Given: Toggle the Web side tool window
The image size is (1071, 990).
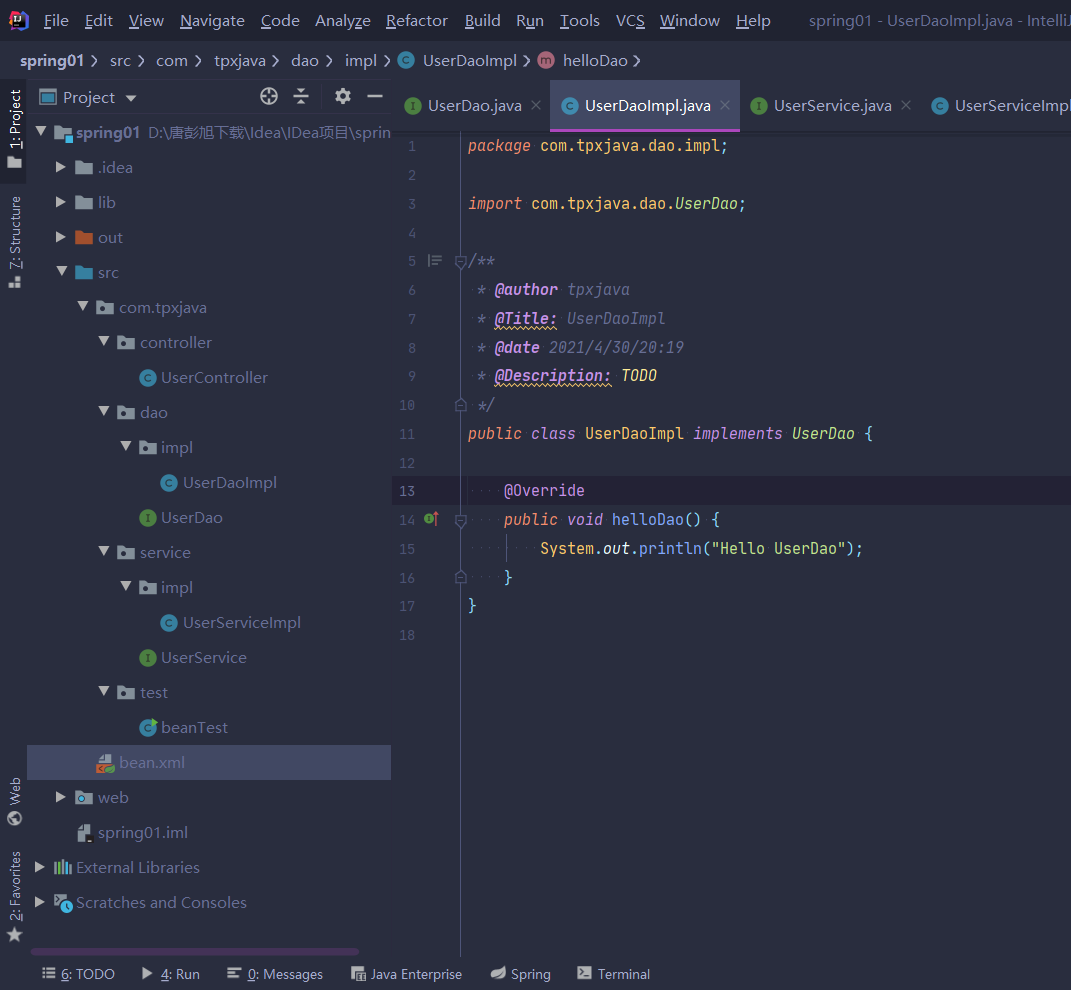Looking at the screenshot, I should point(14,801).
